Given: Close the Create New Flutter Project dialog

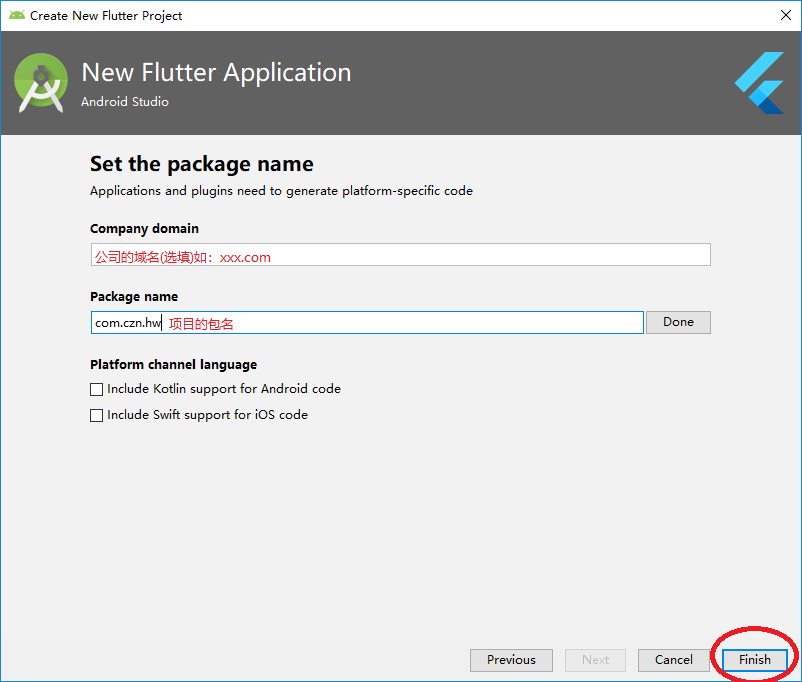Looking at the screenshot, I should pos(786,15).
